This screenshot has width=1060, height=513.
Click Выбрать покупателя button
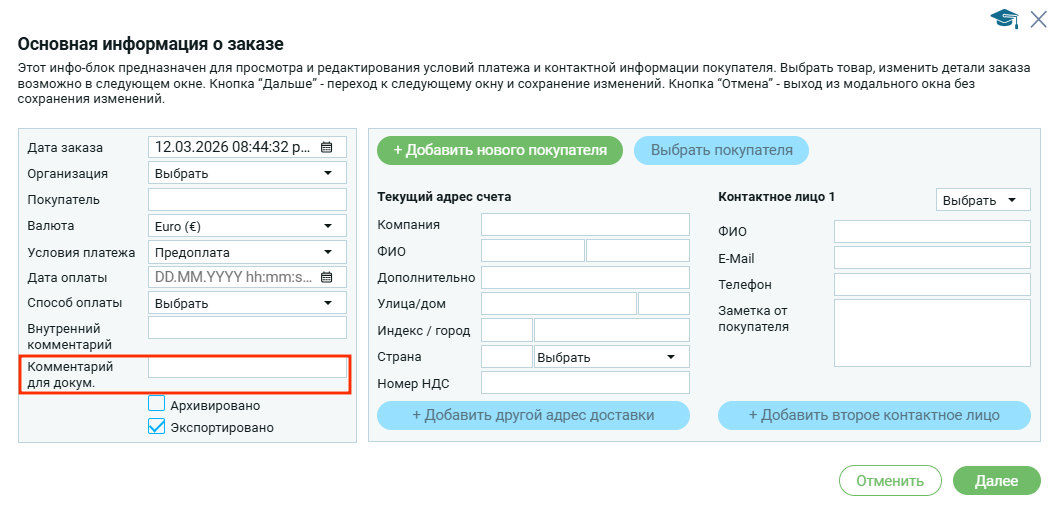pyautogui.click(x=721, y=150)
